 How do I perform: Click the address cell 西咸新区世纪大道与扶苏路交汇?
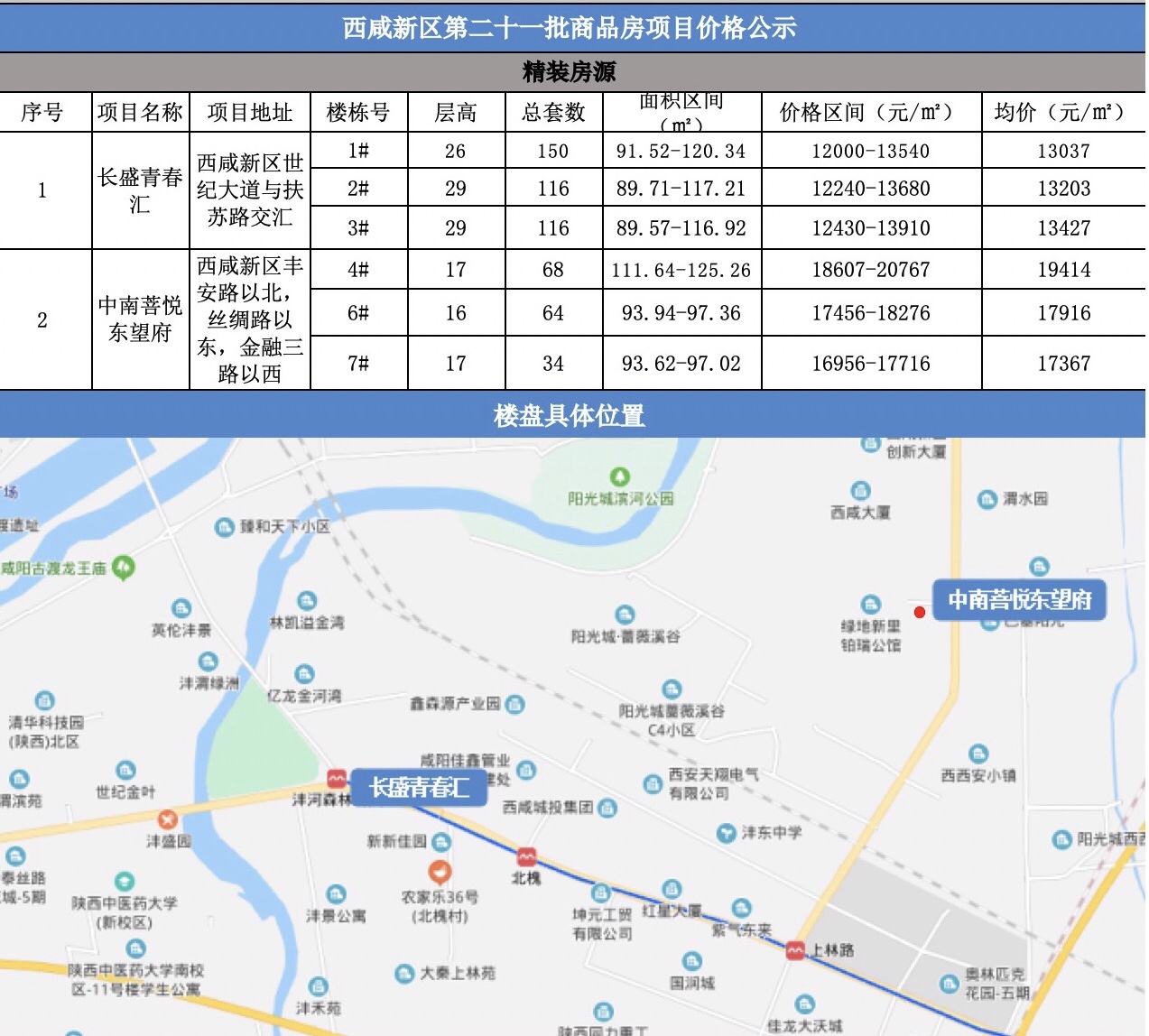(250, 190)
